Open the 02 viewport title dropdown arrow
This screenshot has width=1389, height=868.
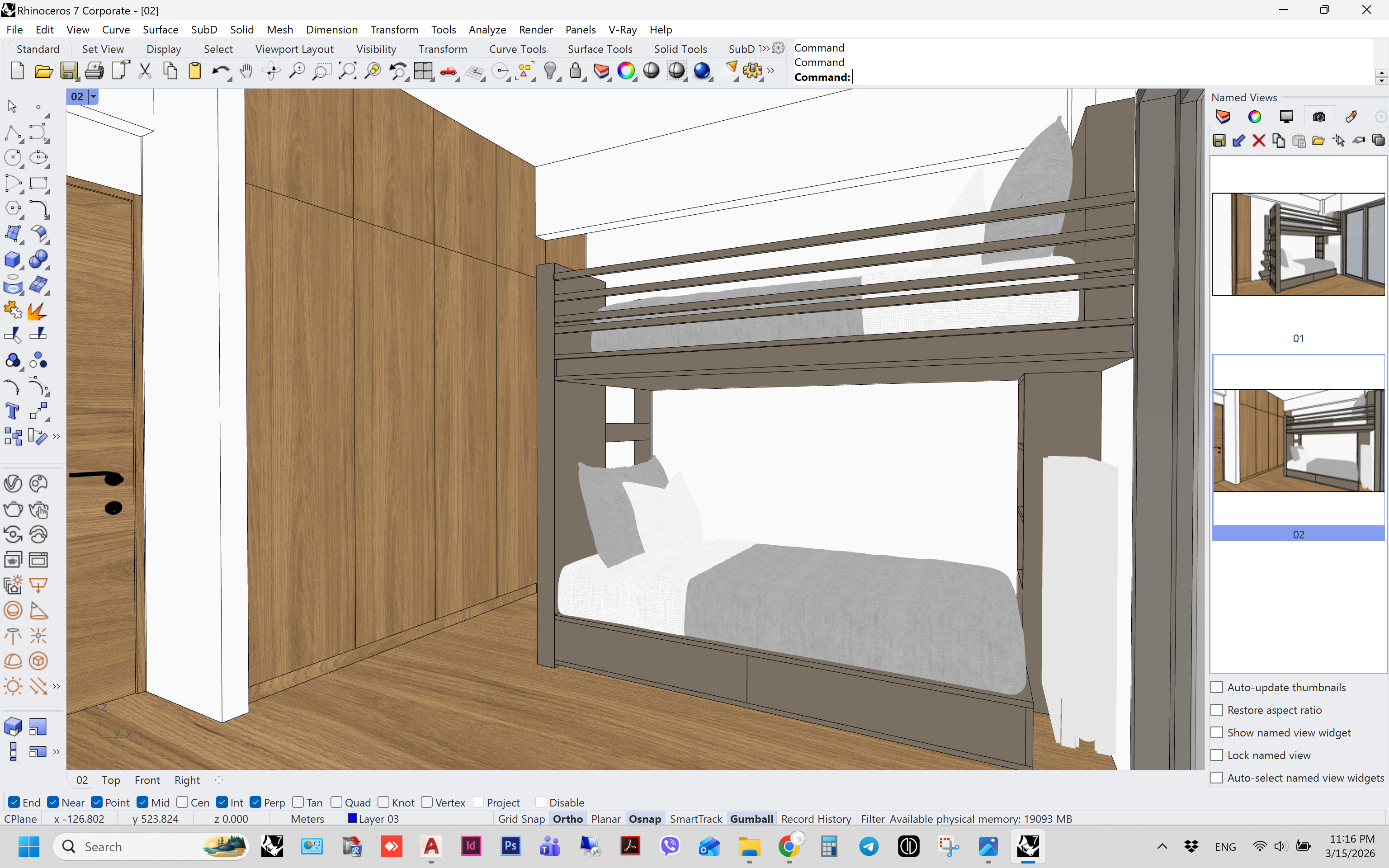coord(93,96)
